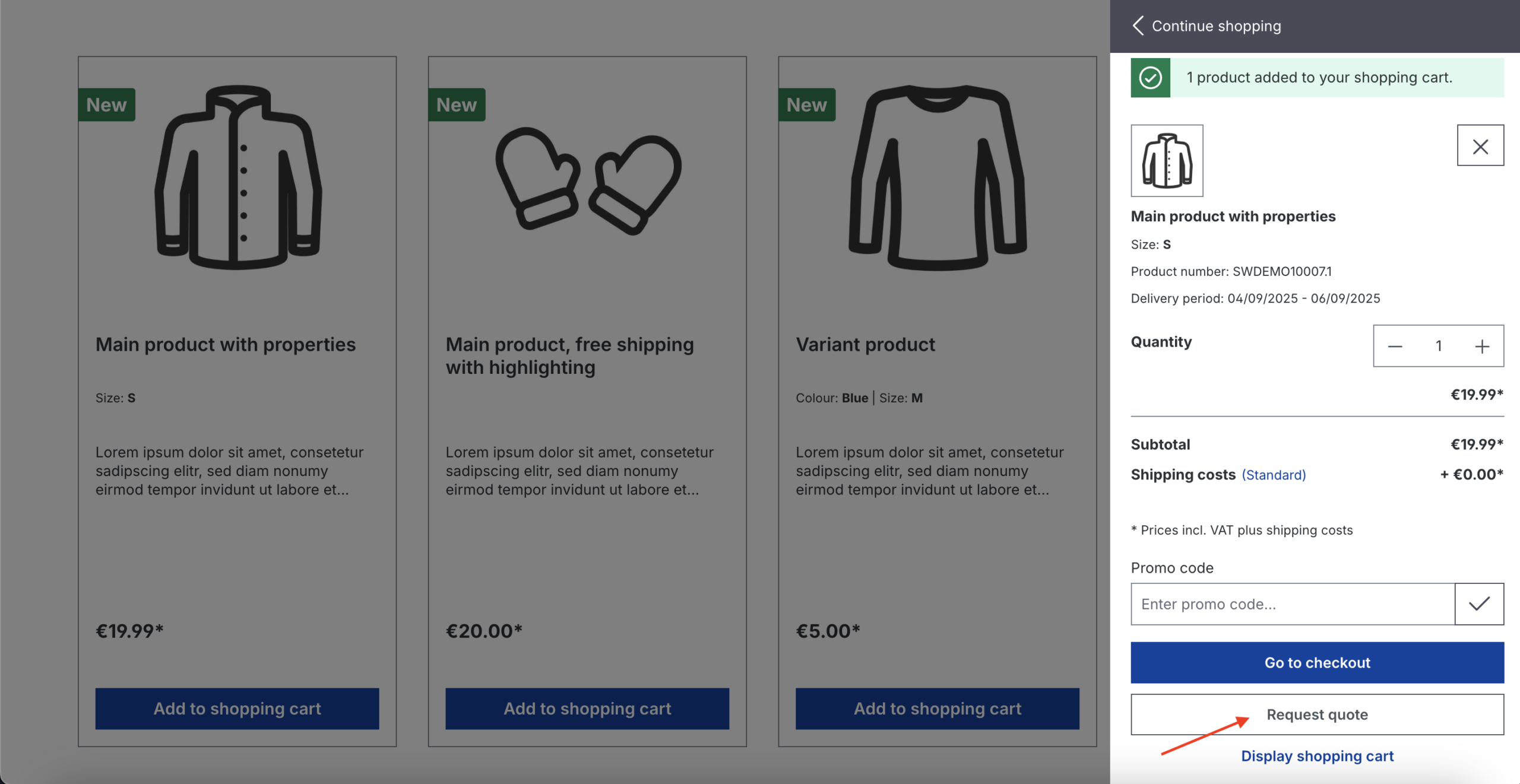The width and height of the screenshot is (1520, 784).
Task: Open the jacket thumbnail in the cart
Action: click(x=1167, y=161)
